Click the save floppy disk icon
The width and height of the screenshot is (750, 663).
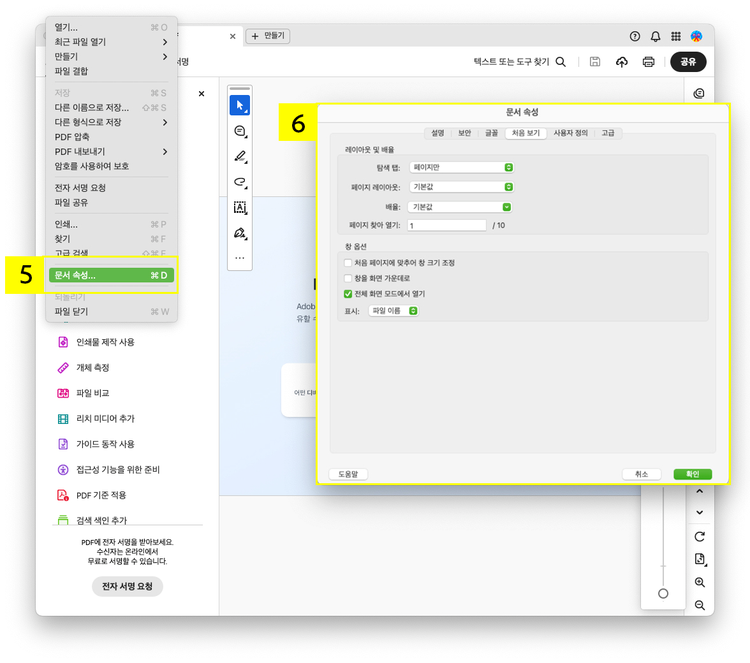click(595, 61)
